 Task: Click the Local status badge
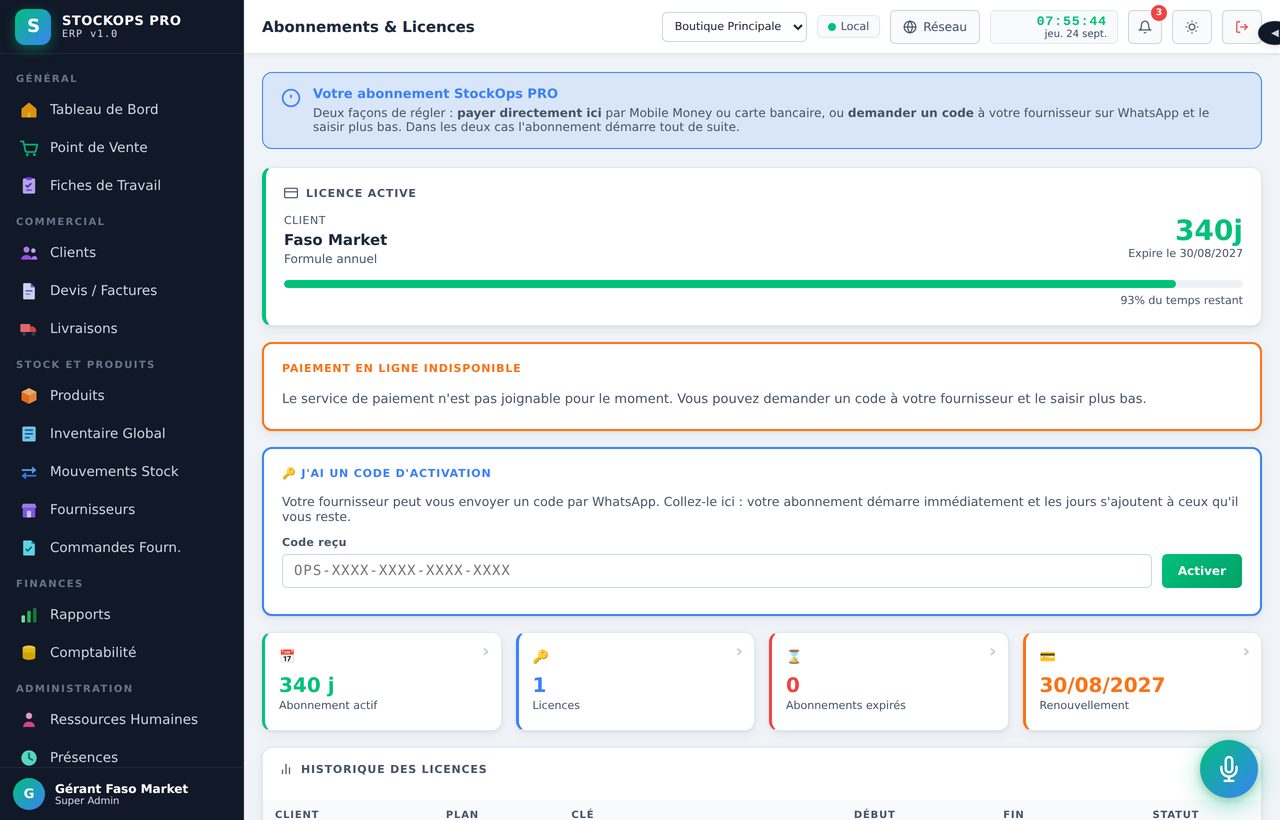(x=848, y=27)
